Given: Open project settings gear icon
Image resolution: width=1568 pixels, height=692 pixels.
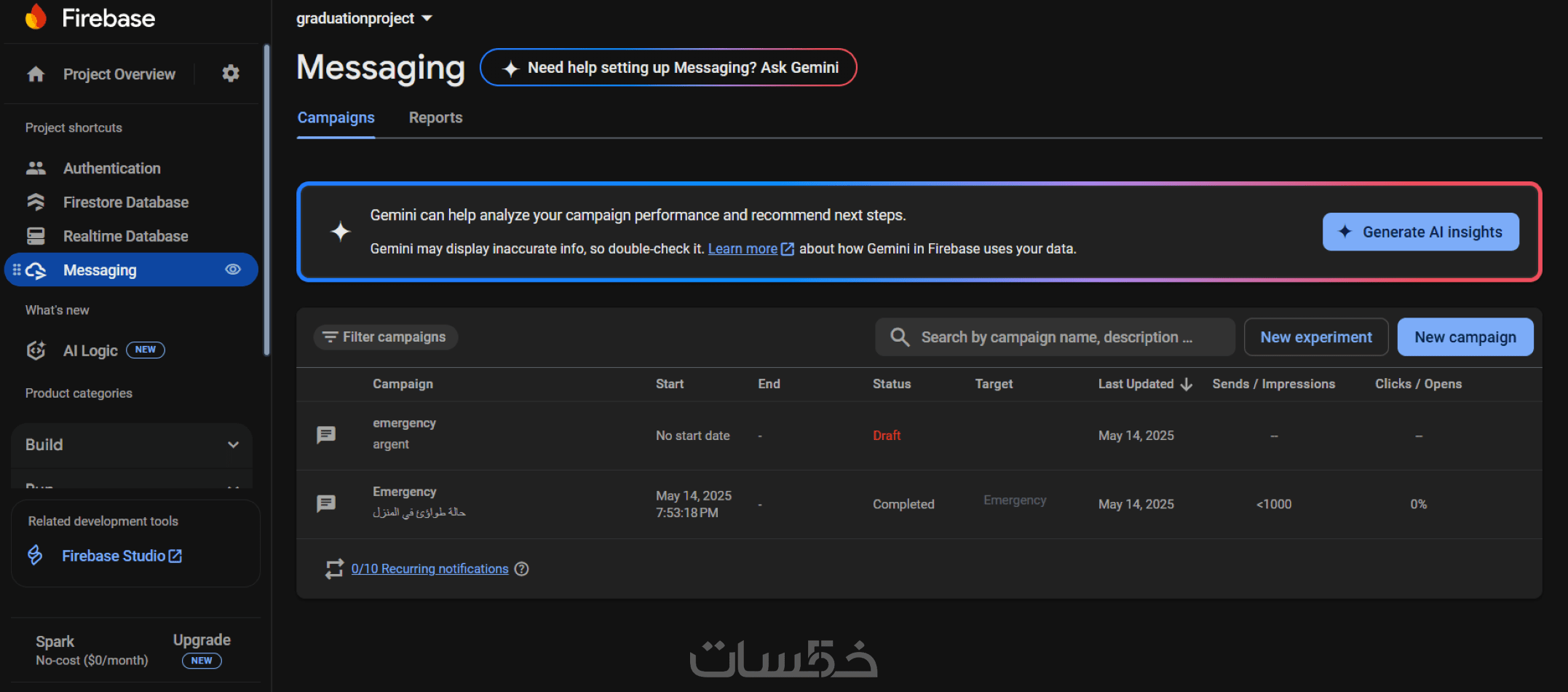Looking at the screenshot, I should pos(231,74).
